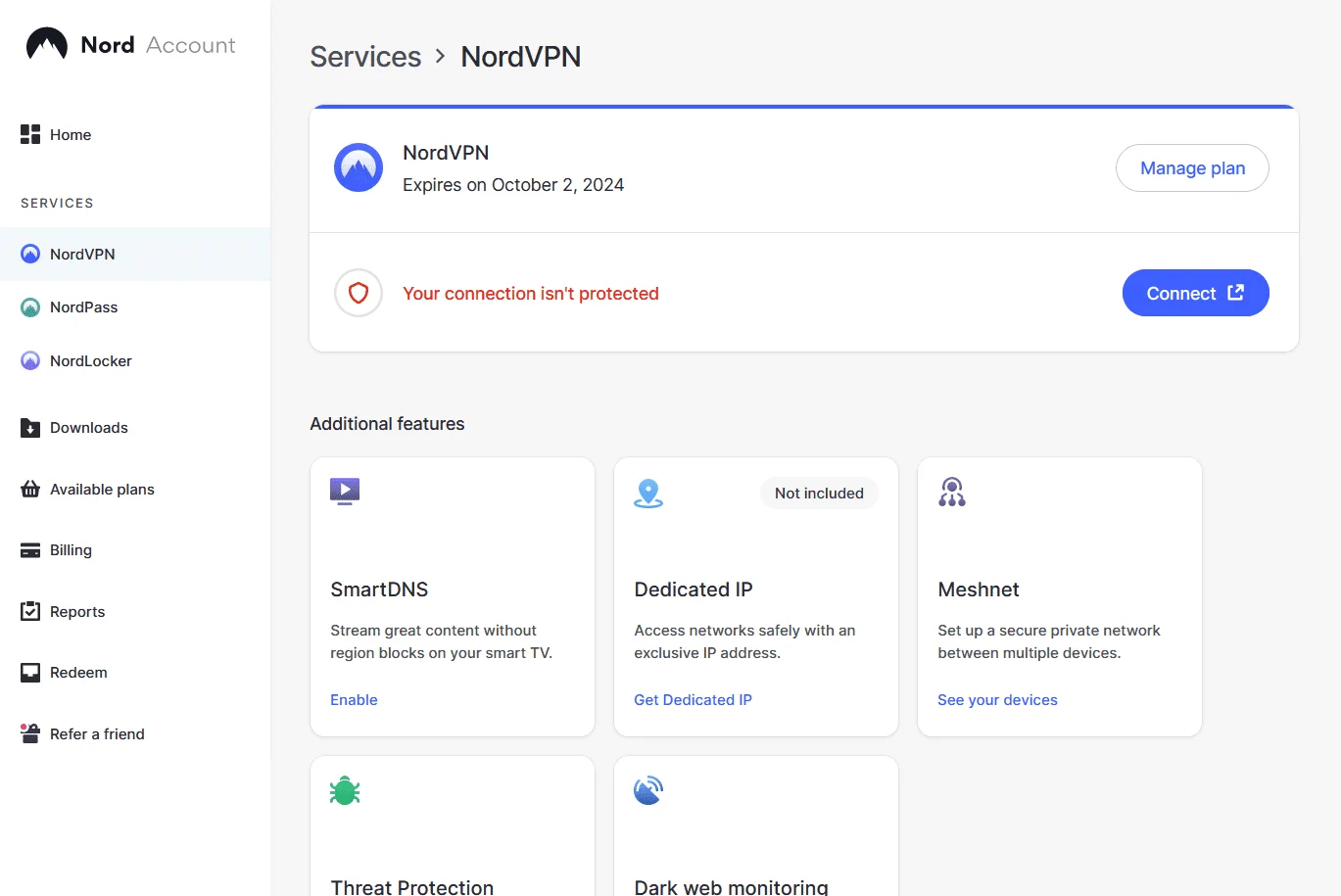Viewport: 1341px width, 896px height.
Task: Click Dedicated IP description about exclusive address
Action: pyautogui.click(x=744, y=641)
